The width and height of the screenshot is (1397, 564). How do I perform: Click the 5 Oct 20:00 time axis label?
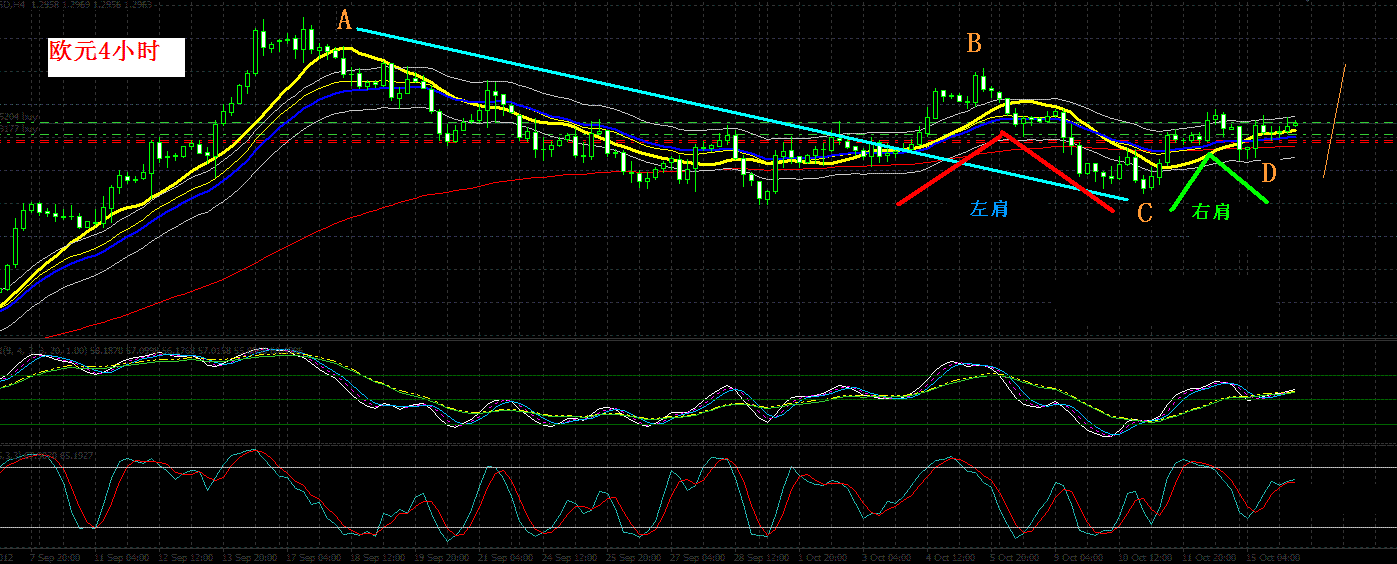pos(1015,556)
